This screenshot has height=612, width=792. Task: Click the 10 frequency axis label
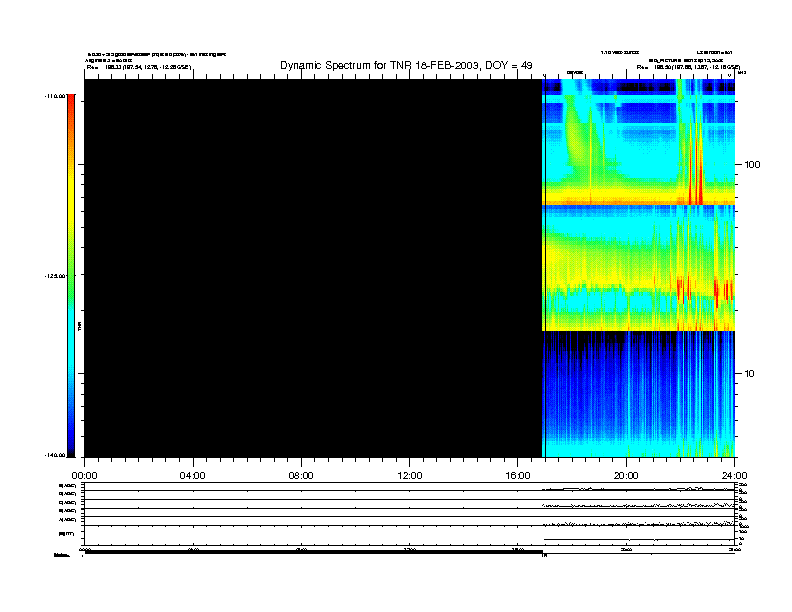750,374
